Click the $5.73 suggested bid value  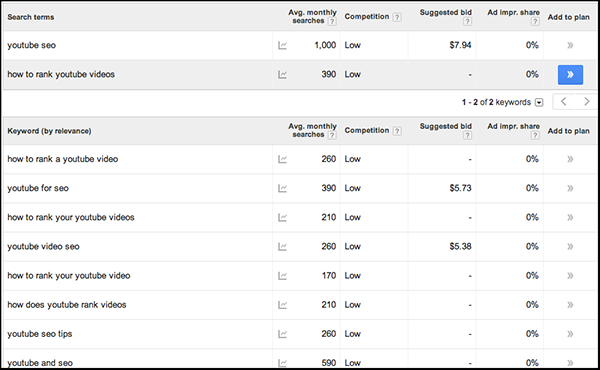click(x=460, y=188)
